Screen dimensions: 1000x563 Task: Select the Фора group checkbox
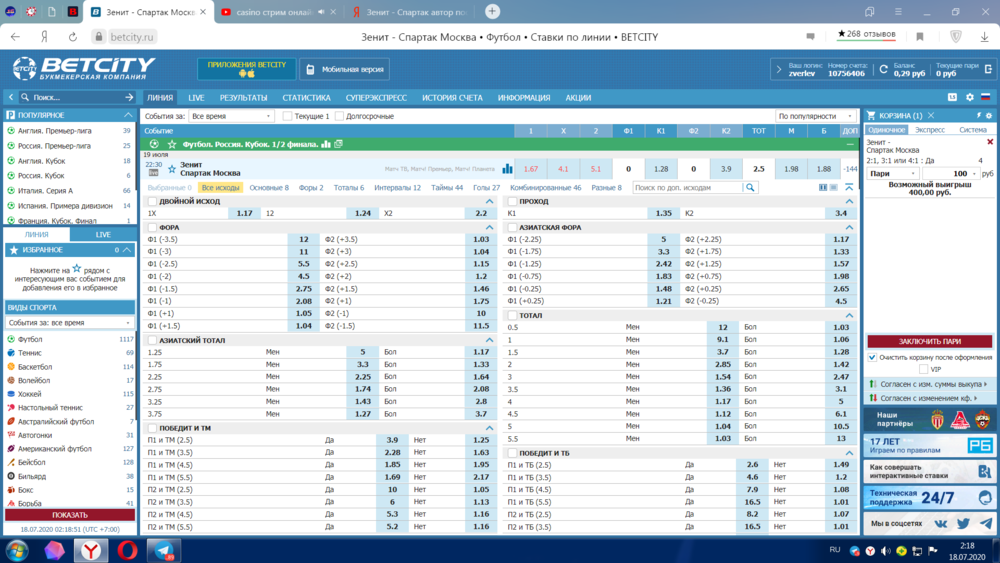(152, 228)
